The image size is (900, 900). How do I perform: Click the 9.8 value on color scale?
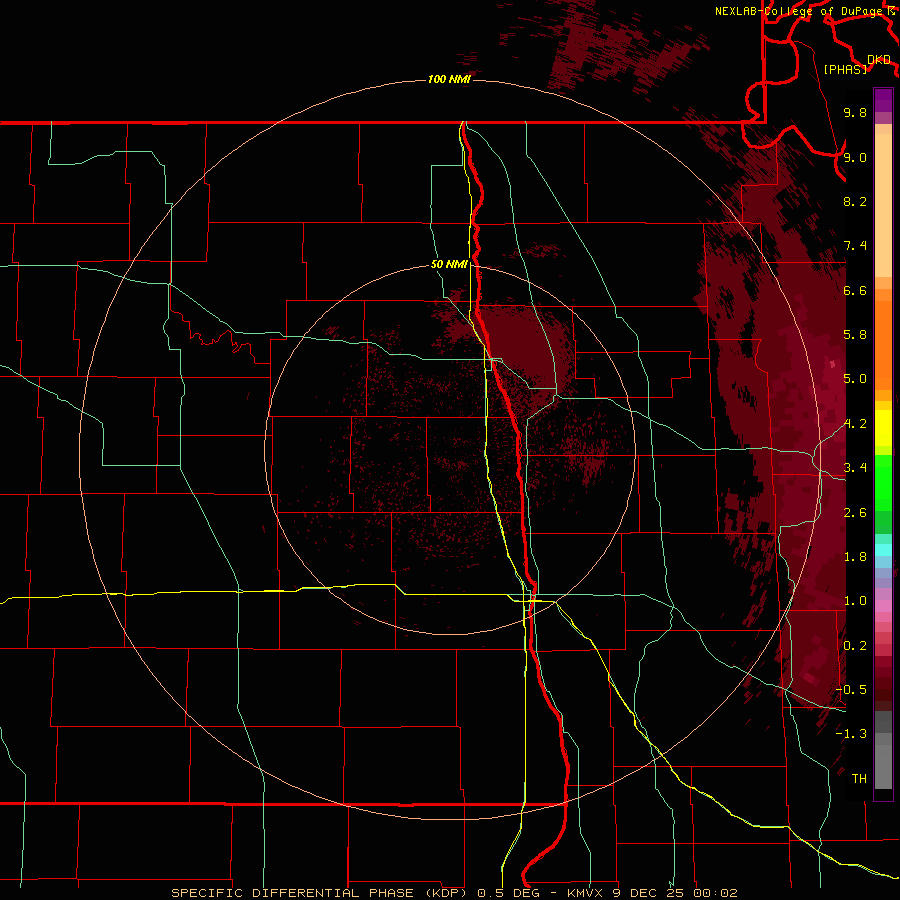[x=855, y=112]
